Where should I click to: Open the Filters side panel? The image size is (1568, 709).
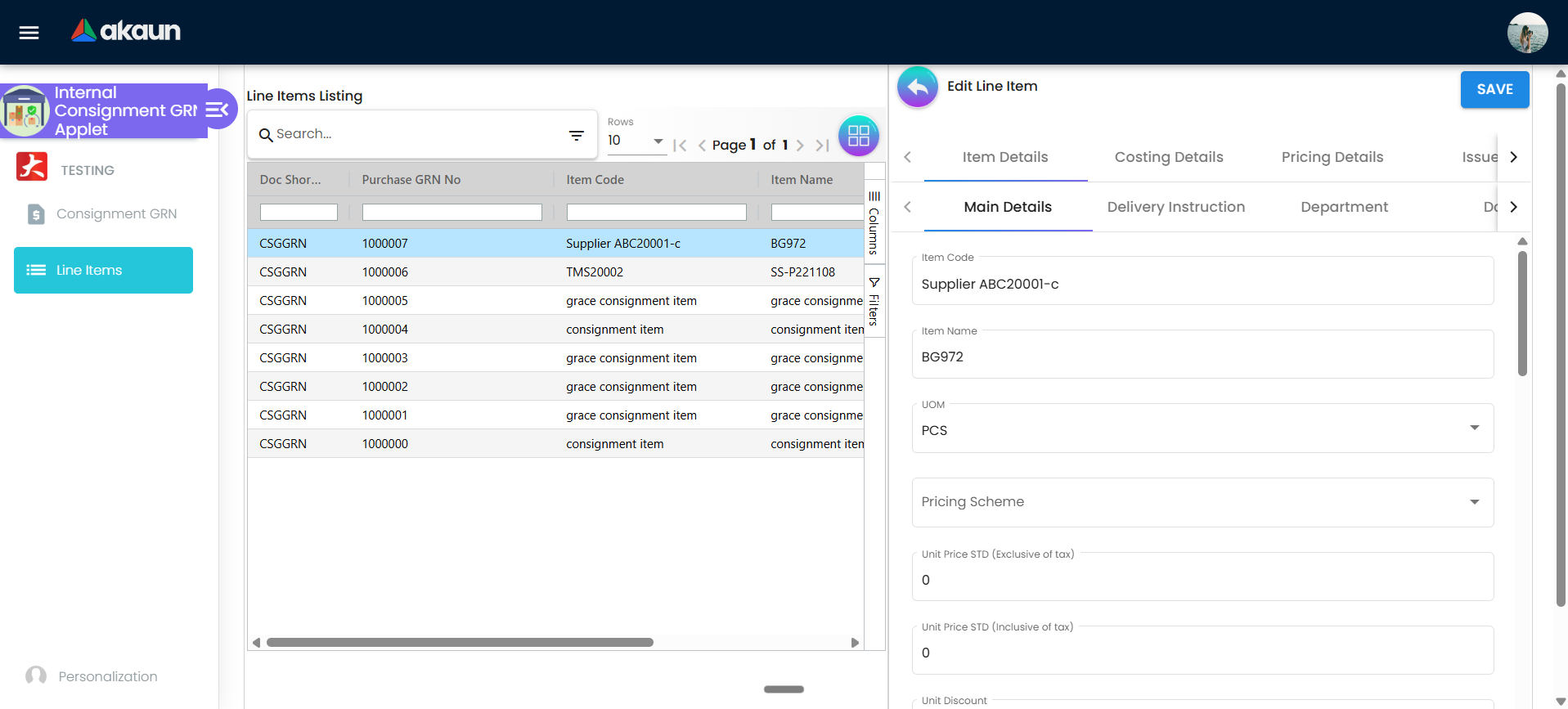point(874,303)
